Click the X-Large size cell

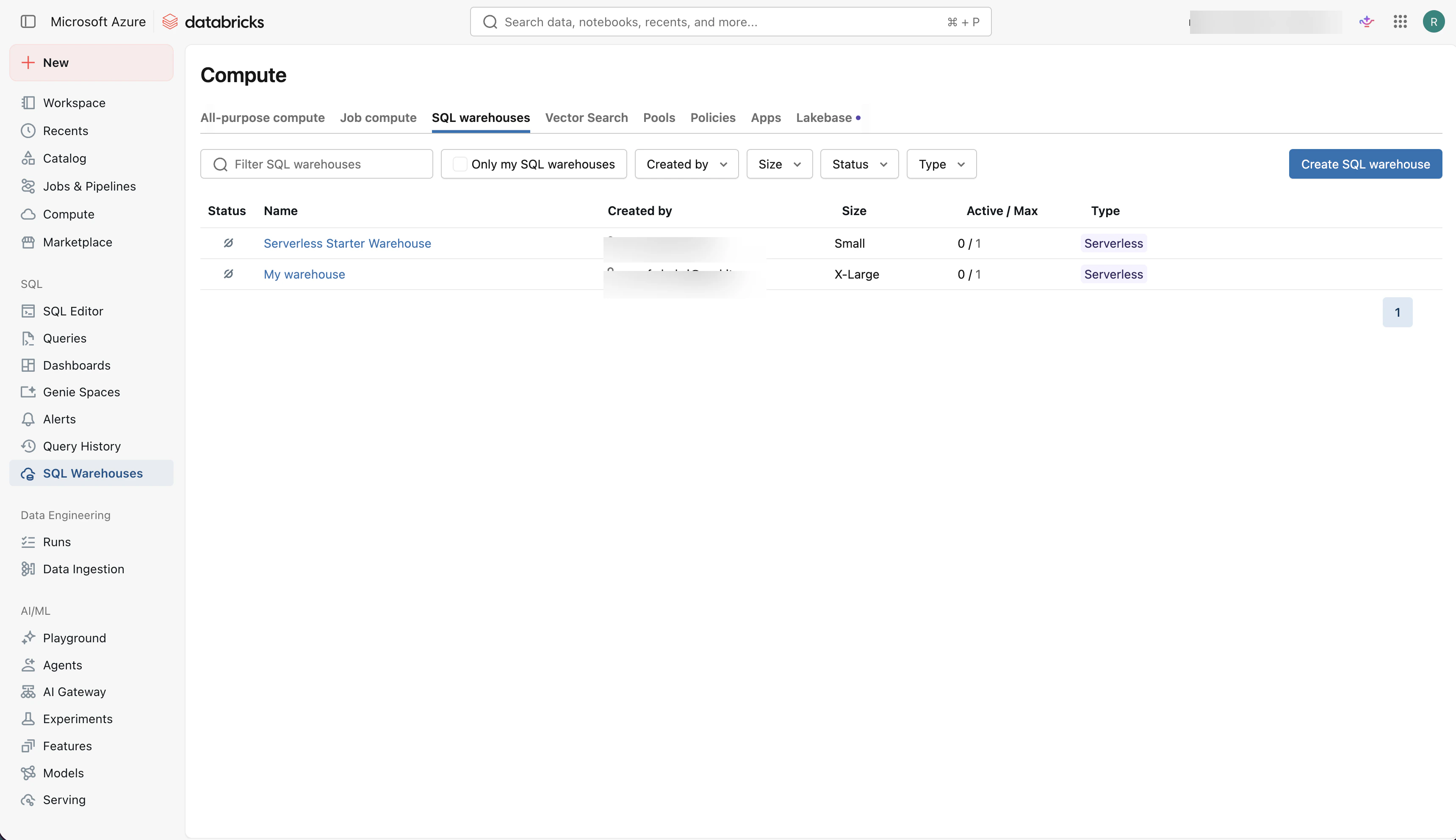coord(856,275)
